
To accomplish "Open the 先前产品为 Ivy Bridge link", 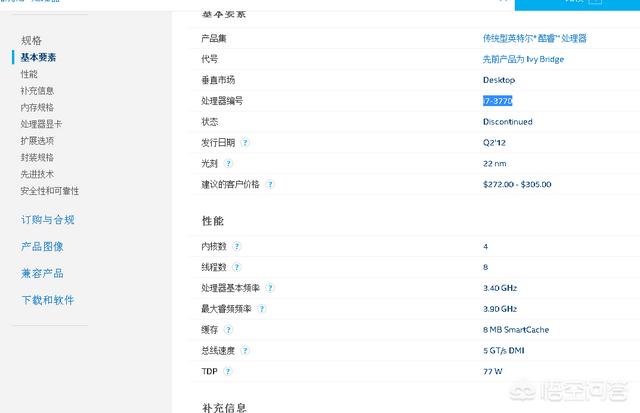I will coord(523,59).
